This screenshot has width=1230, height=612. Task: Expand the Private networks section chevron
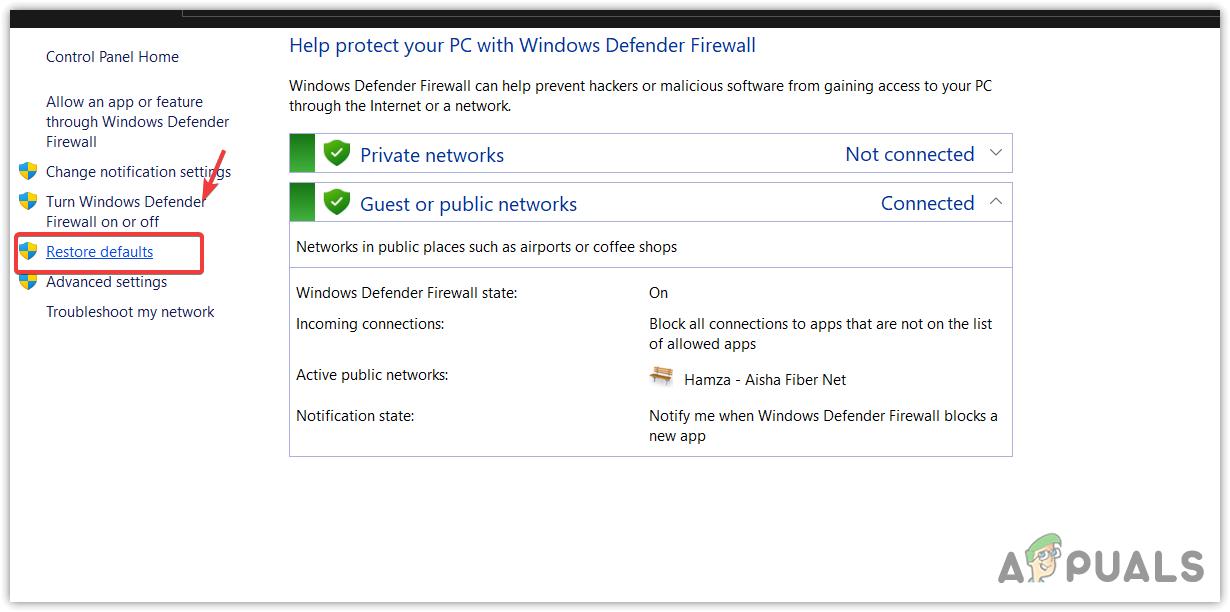pyautogui.click(x=995, y=153)
